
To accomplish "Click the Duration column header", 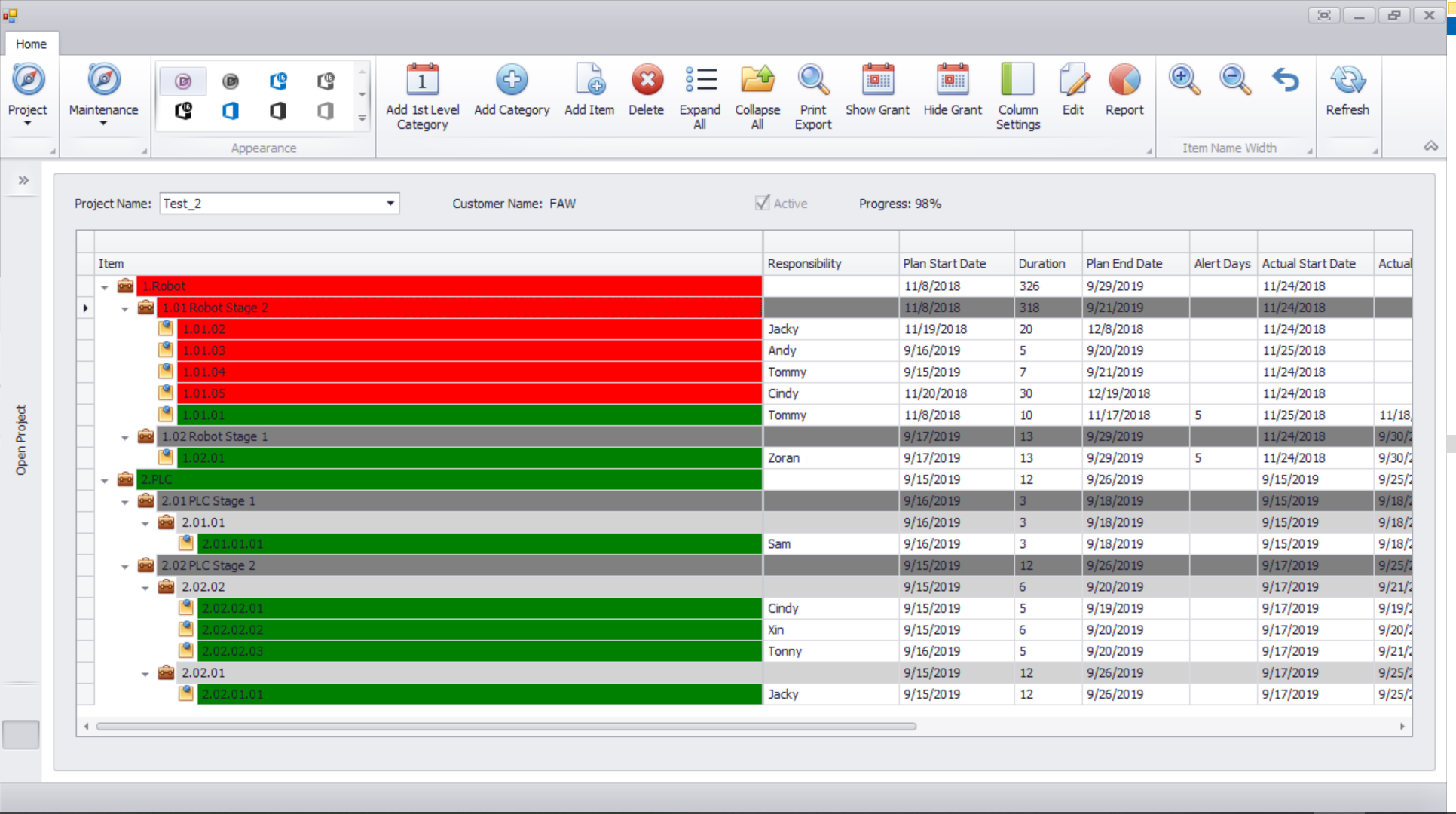I will (x=1048, y=263).
